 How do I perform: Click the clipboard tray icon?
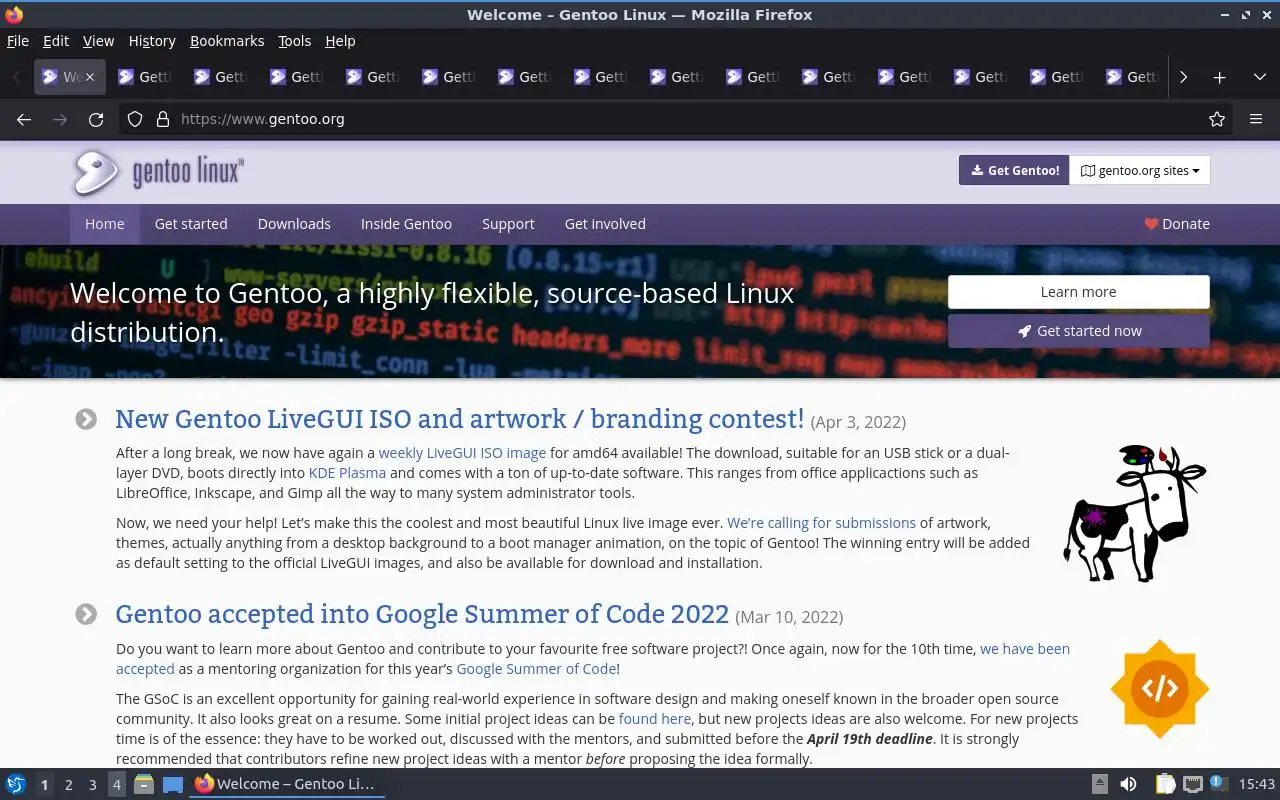tap(1165, 784)
